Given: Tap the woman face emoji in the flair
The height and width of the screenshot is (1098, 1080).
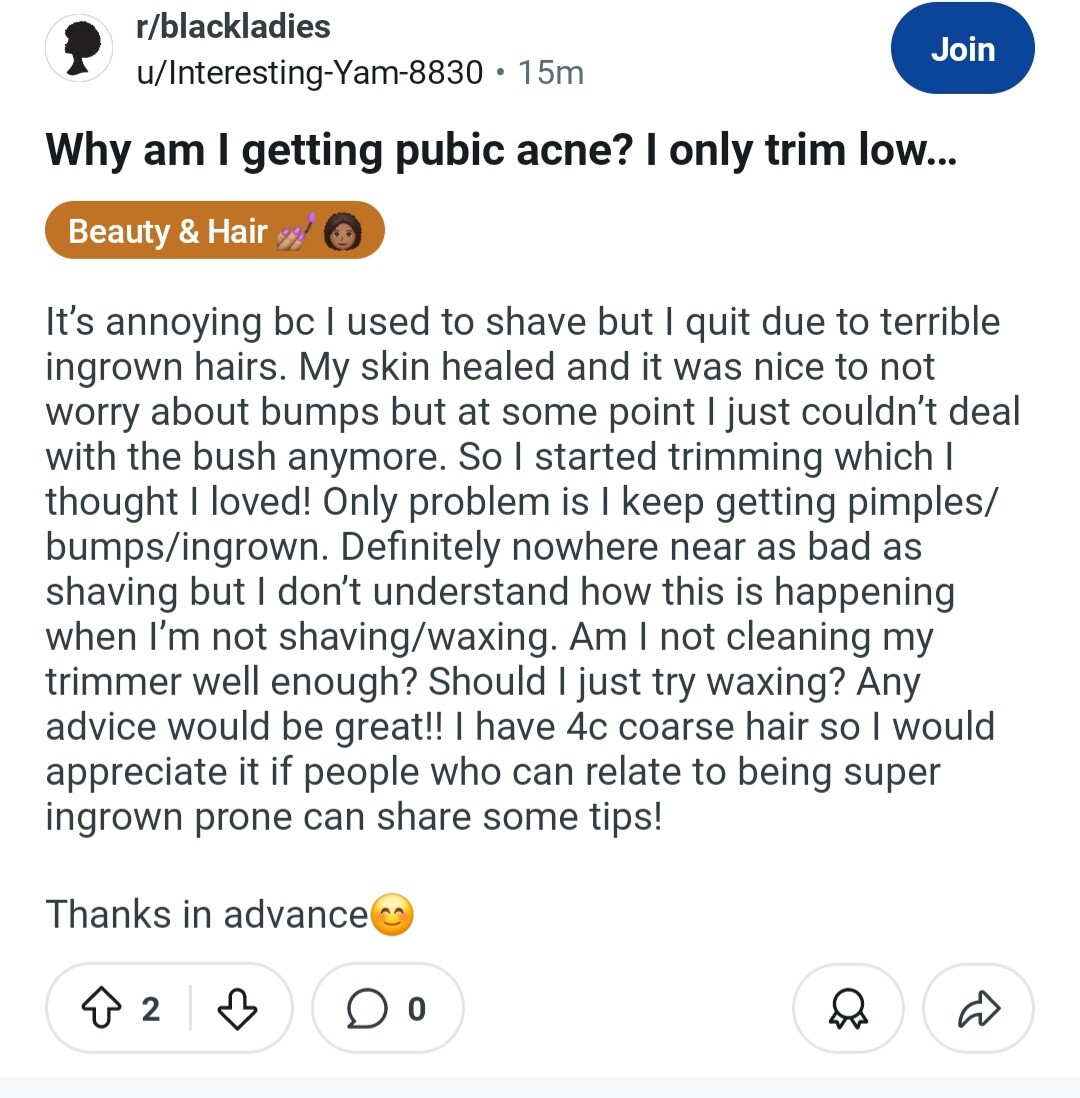Looking at the screenshot, I should click(x=343, y=231).
